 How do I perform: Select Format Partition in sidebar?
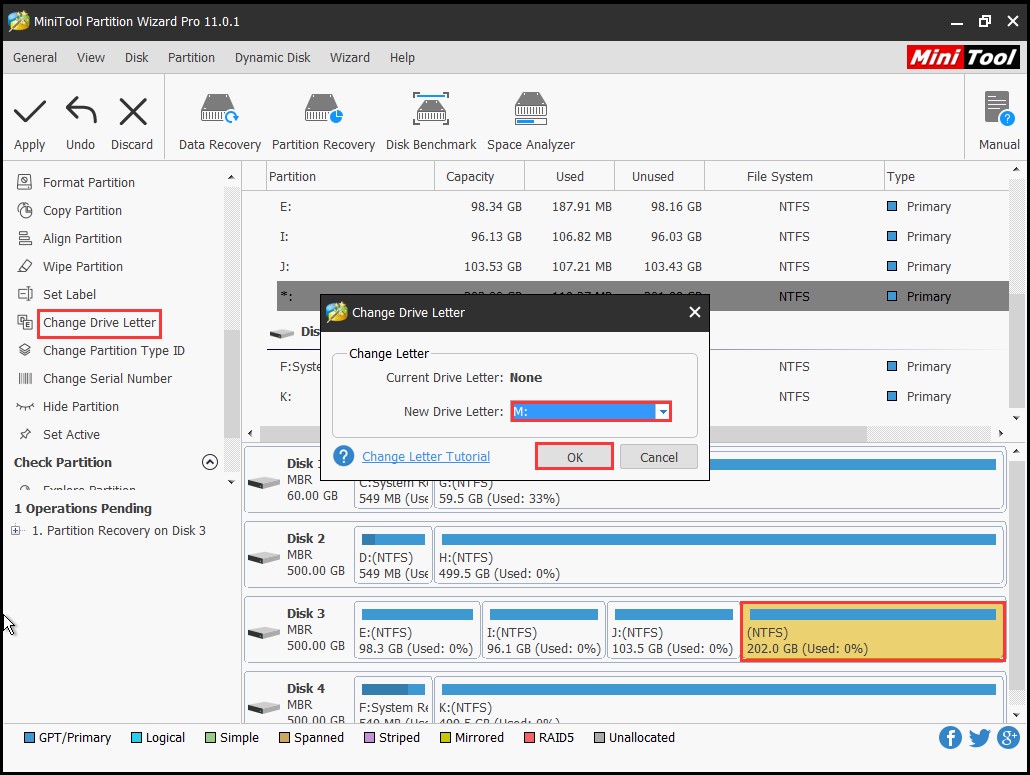click(89, 183)
